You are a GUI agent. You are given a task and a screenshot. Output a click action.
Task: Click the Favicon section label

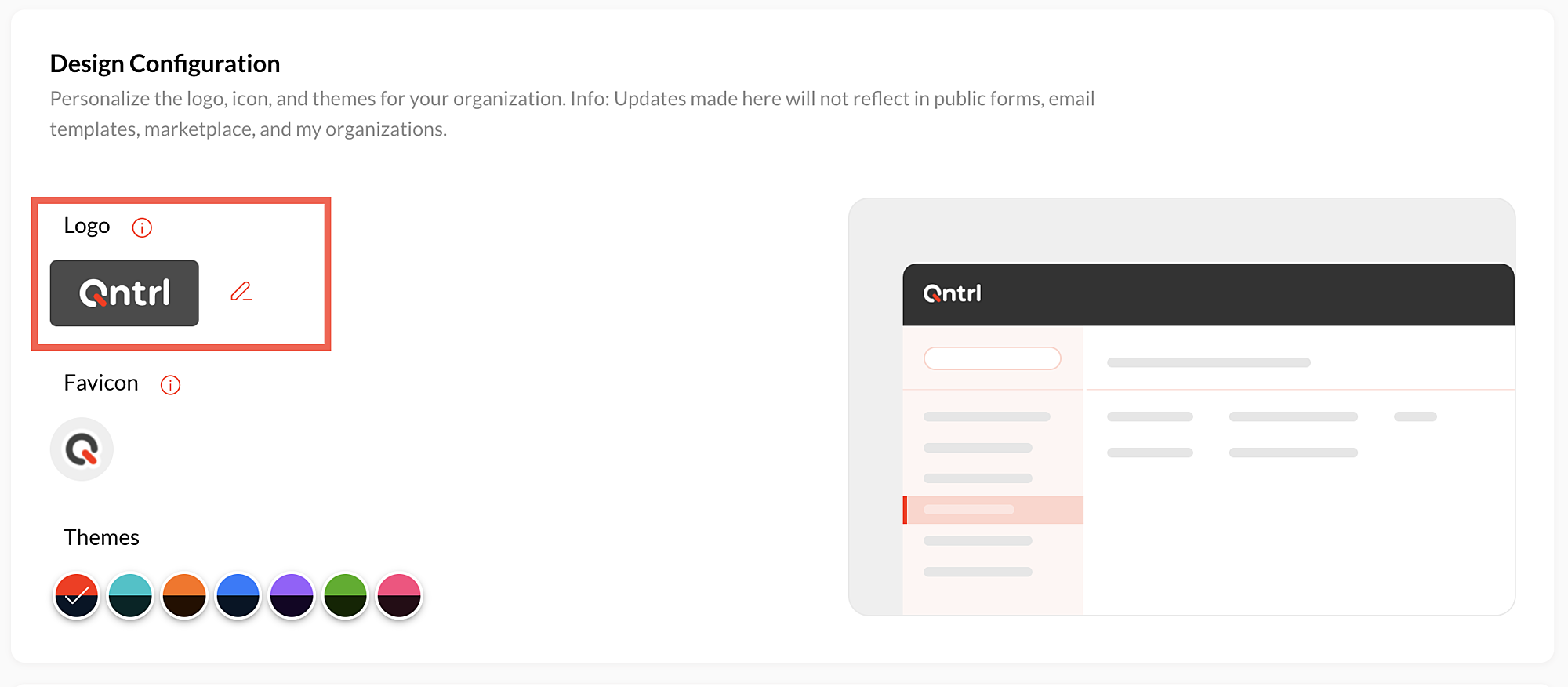[x=101, y=383]
